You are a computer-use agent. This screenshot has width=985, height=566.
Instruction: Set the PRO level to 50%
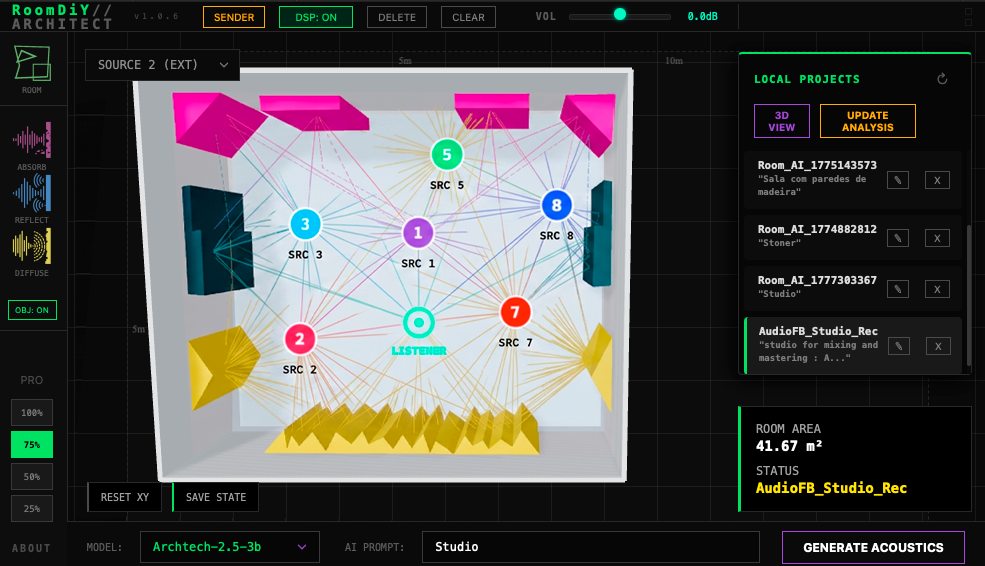pos(32,476)
